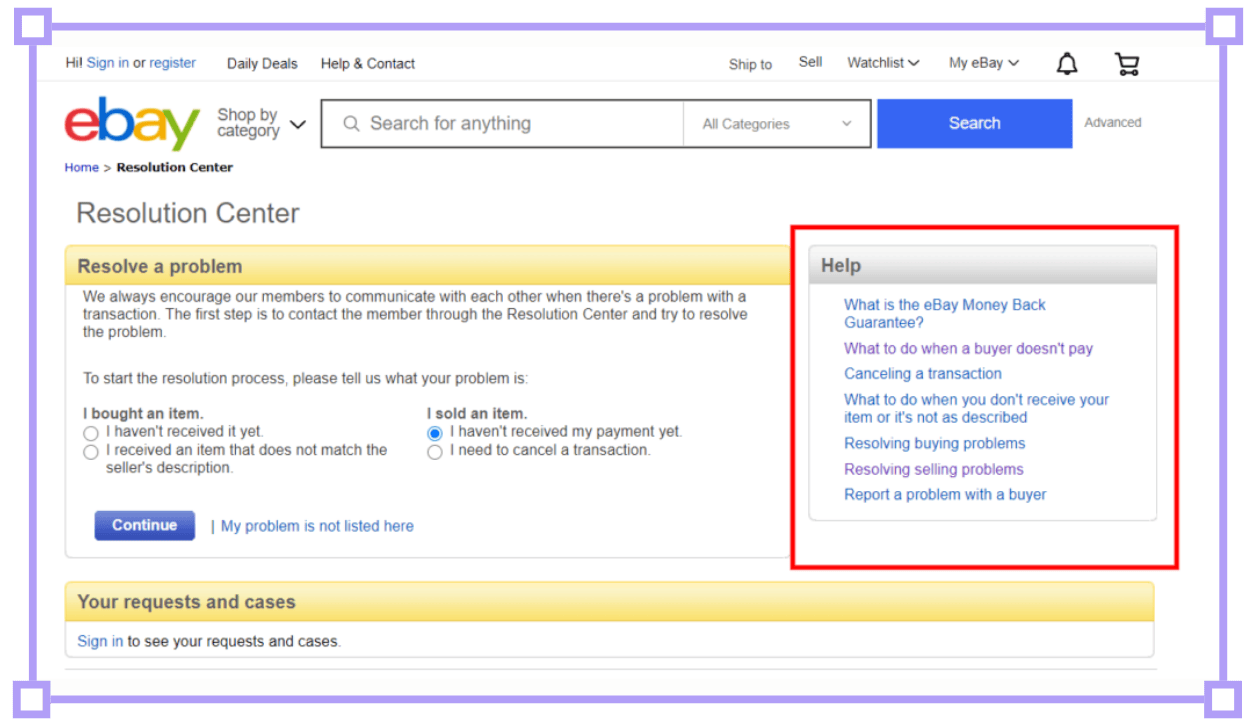Screen dimensions: 1246x726
Task: Expand the My eBay dropdown
Action: pyautogui.click(x=984, y=63)
